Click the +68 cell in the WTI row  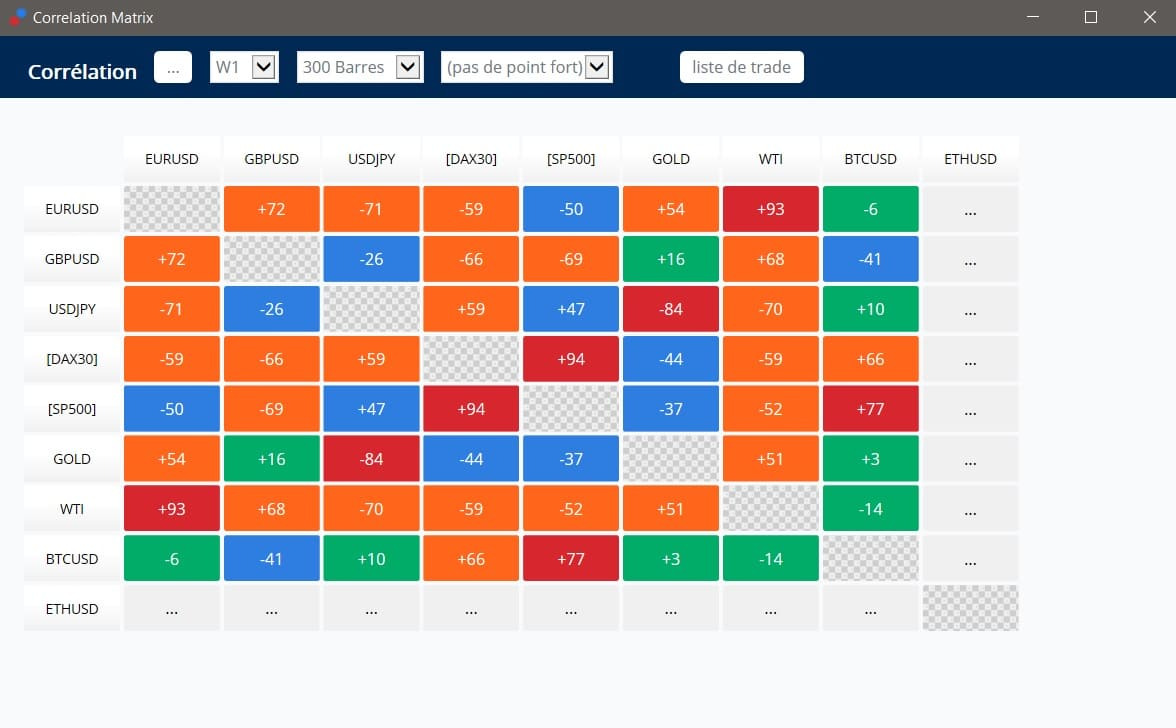[x=272, y=509]
